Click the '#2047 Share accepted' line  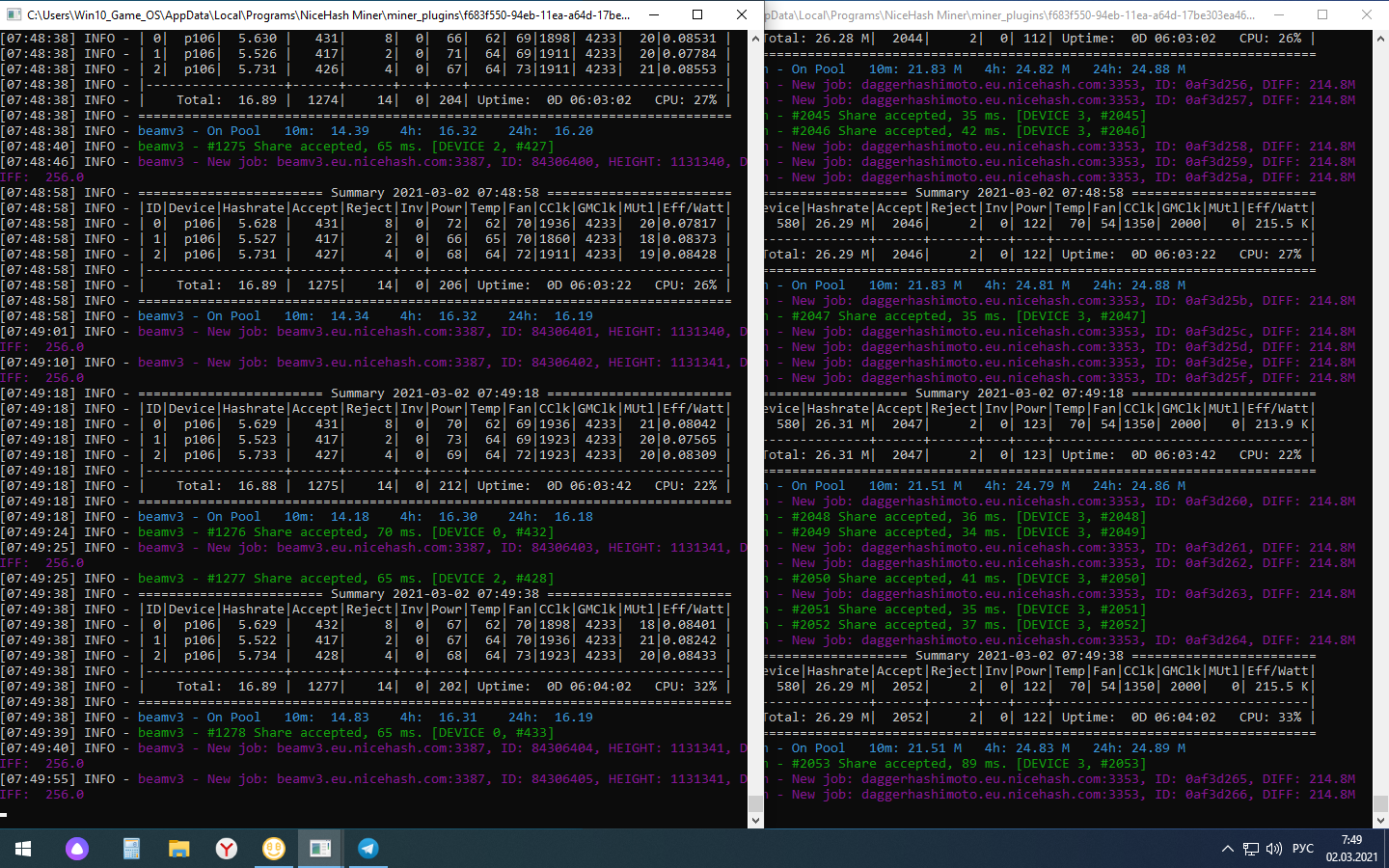click(x=956, y=316)
